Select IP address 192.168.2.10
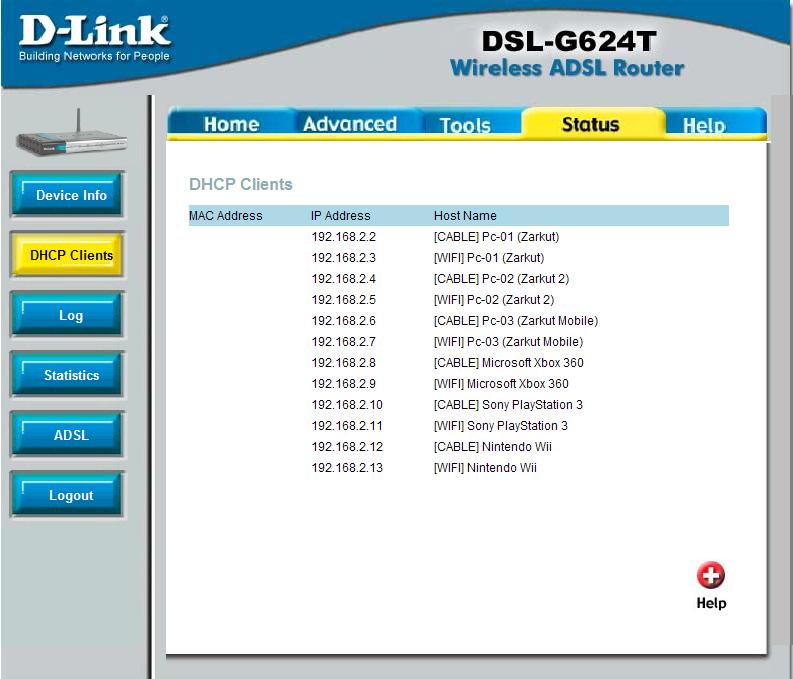The height and width of the screenshot is (679, 793). click(347, 404)
